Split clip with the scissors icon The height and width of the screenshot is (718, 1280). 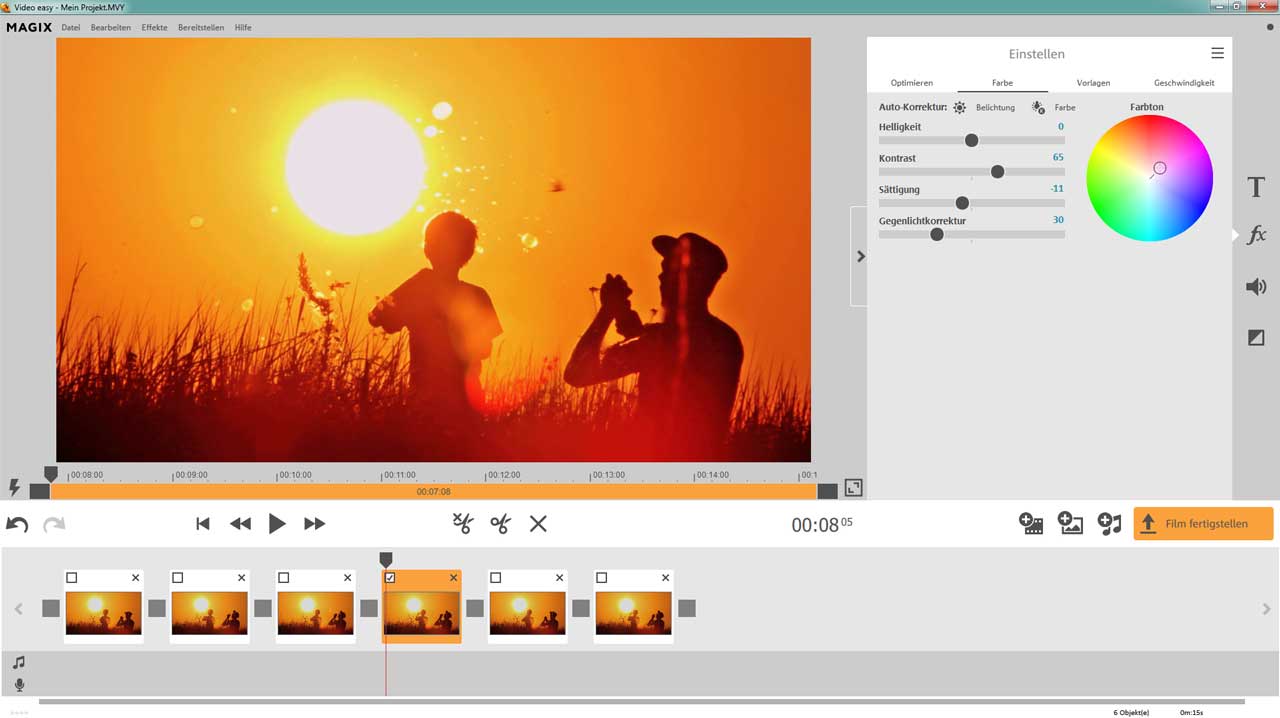tap(500, 523)
